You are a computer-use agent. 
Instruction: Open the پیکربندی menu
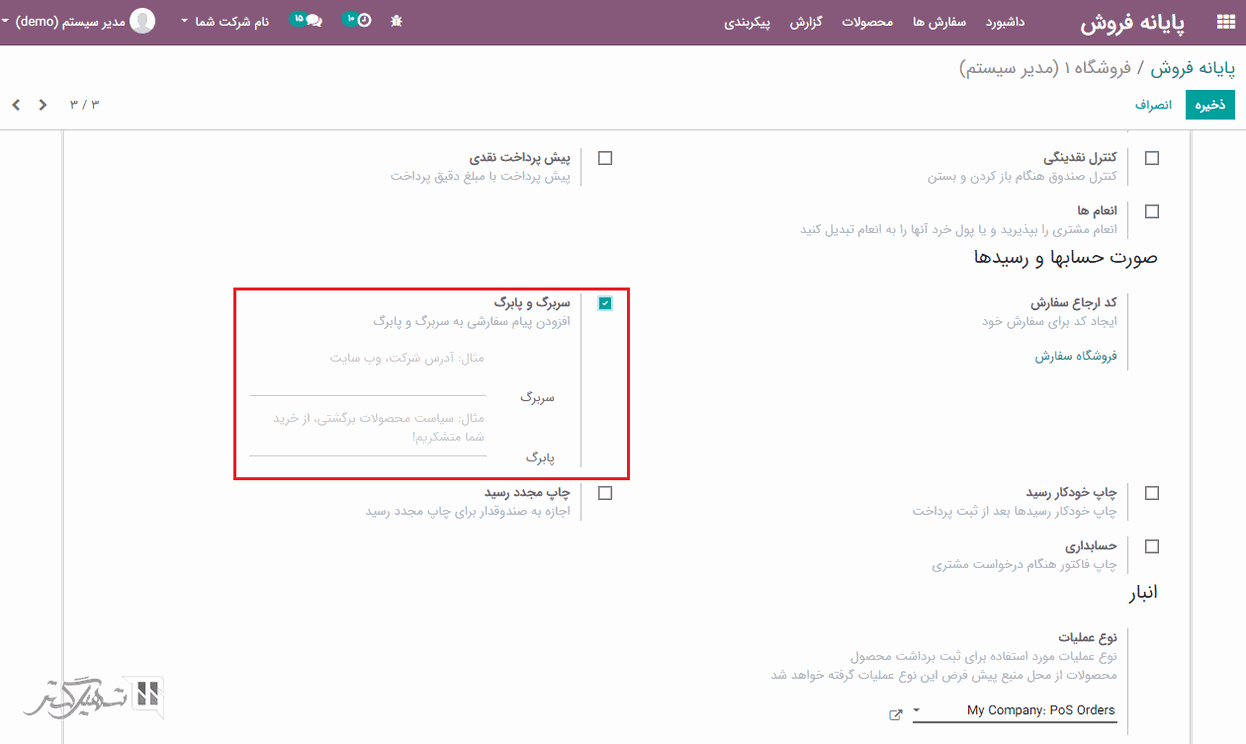click(x=747, y=22)
